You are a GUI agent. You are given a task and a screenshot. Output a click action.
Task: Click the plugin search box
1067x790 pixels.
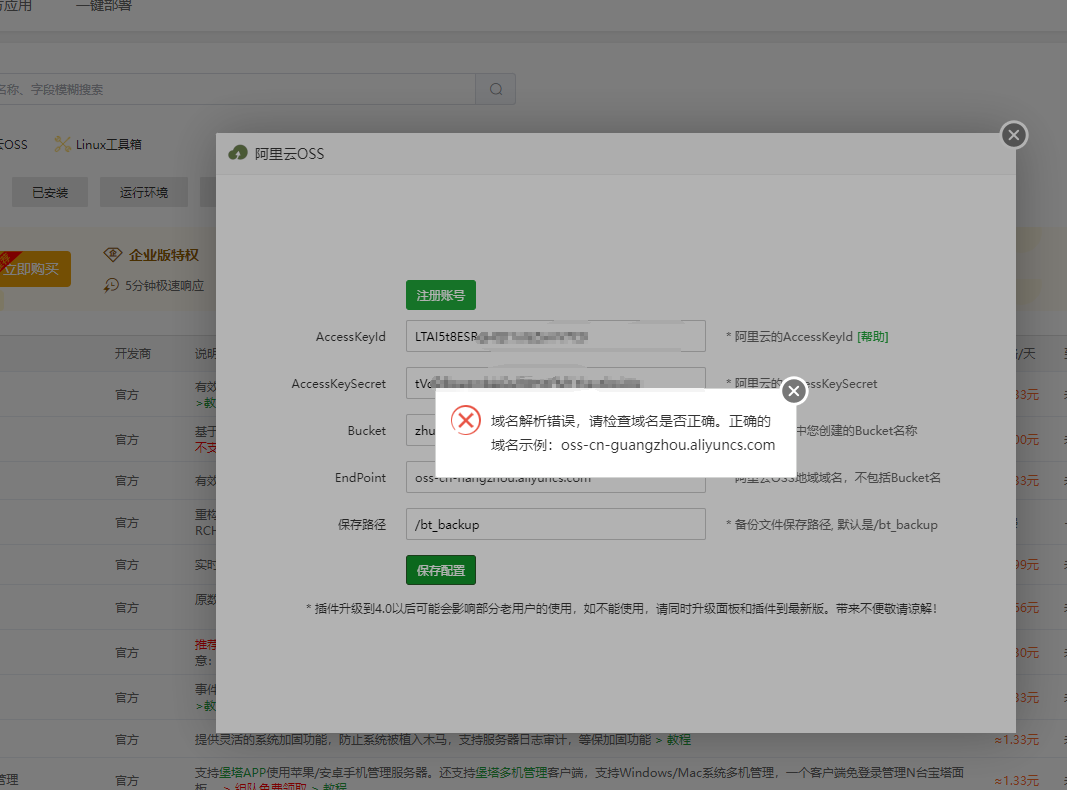click(x=237, y=89)
